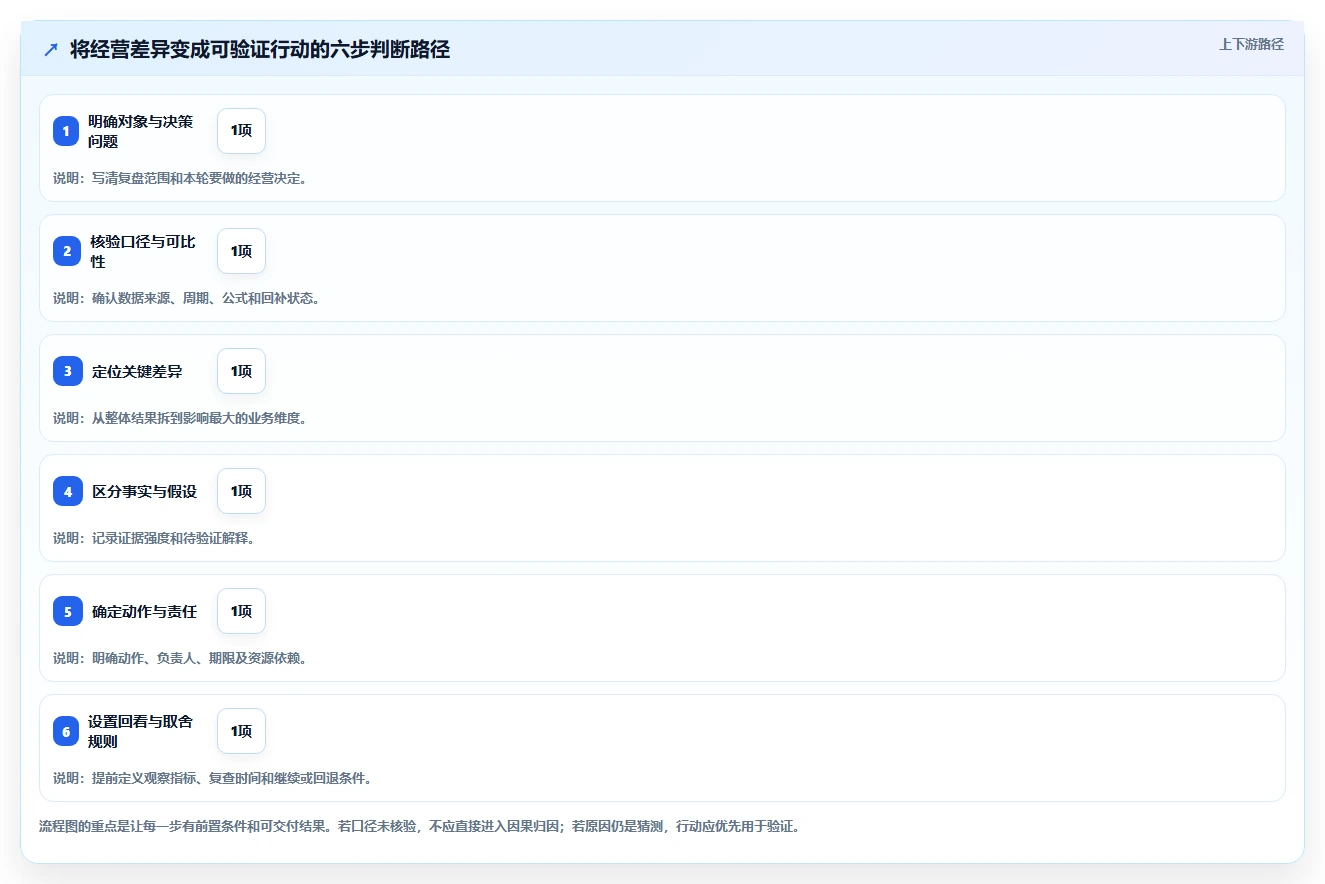Select the step title 设置回看与取舍规则
Image resolution: width=1325 pixels, height=884 pixels.
[x=141, y=731]
